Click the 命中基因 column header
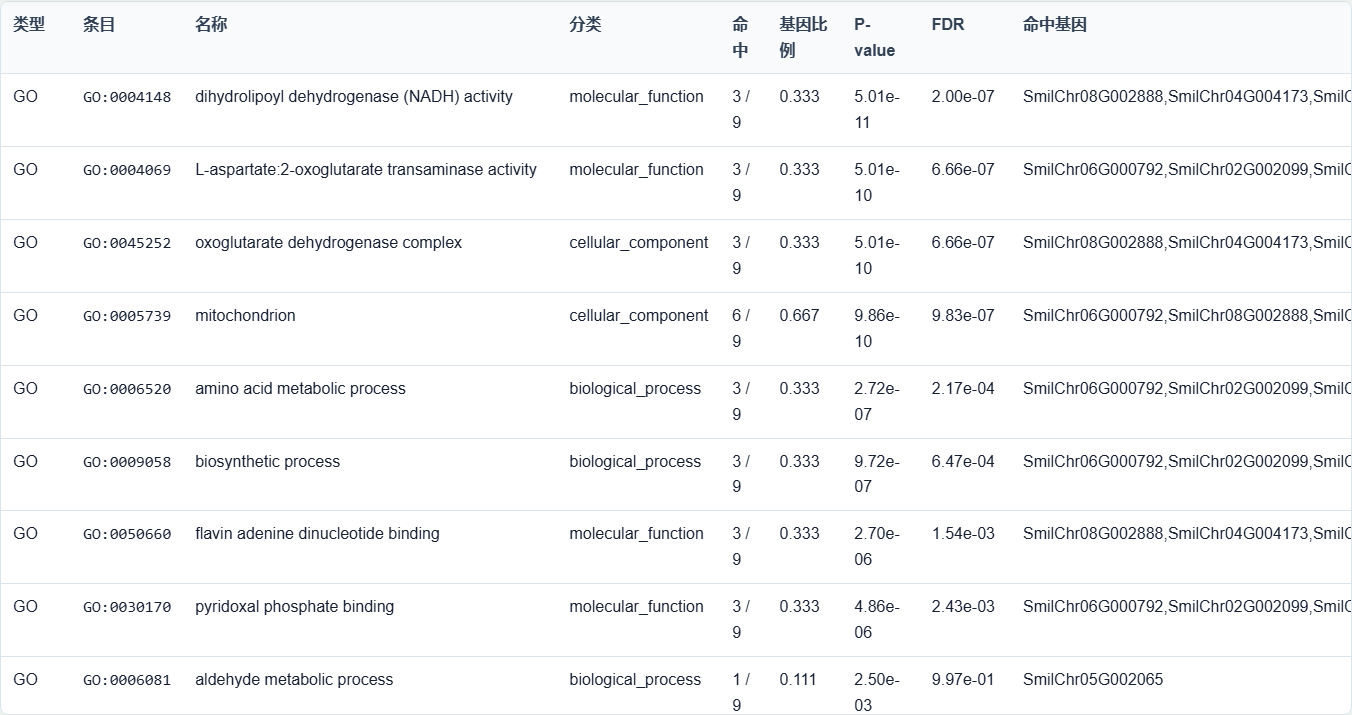1352x715 pixels. (x=1054, y=25)
